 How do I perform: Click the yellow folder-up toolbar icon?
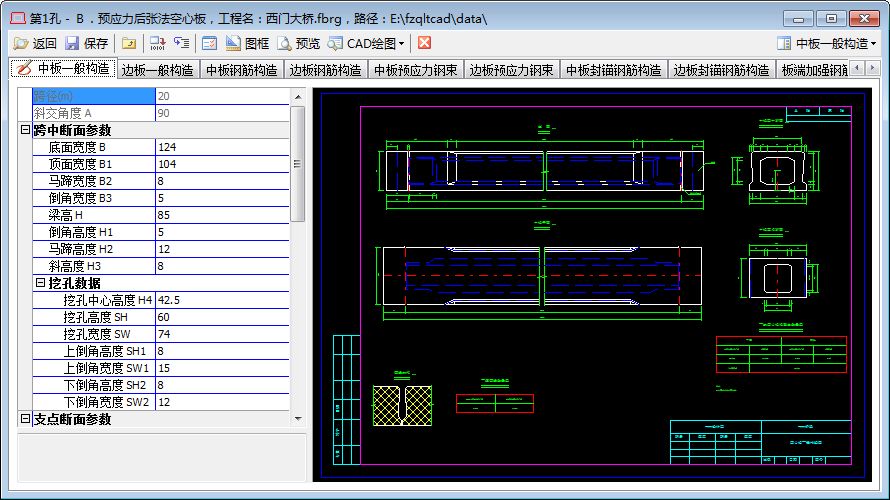coord(129,43)
